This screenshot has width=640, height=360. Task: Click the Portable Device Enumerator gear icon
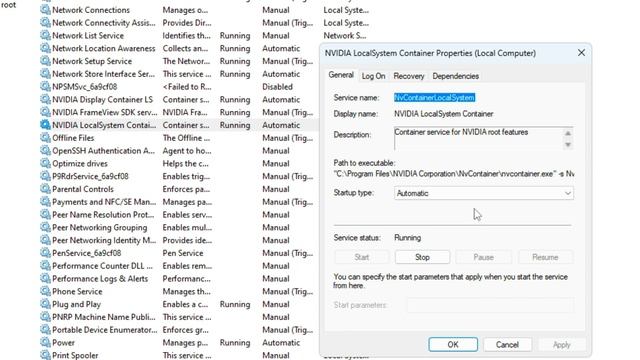(x=45, y=329)
